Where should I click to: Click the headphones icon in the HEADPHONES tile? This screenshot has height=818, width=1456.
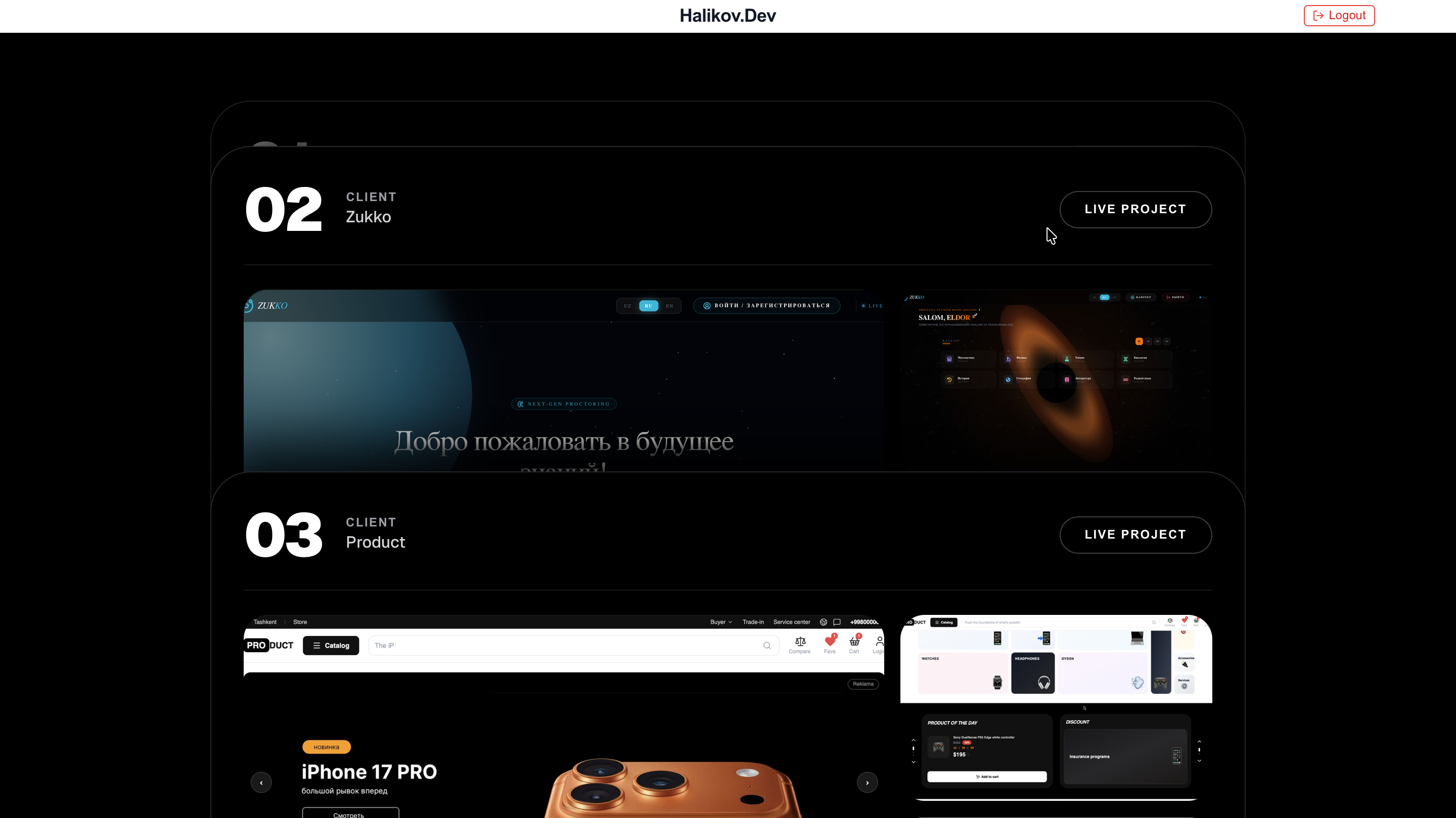[1044, 683]
